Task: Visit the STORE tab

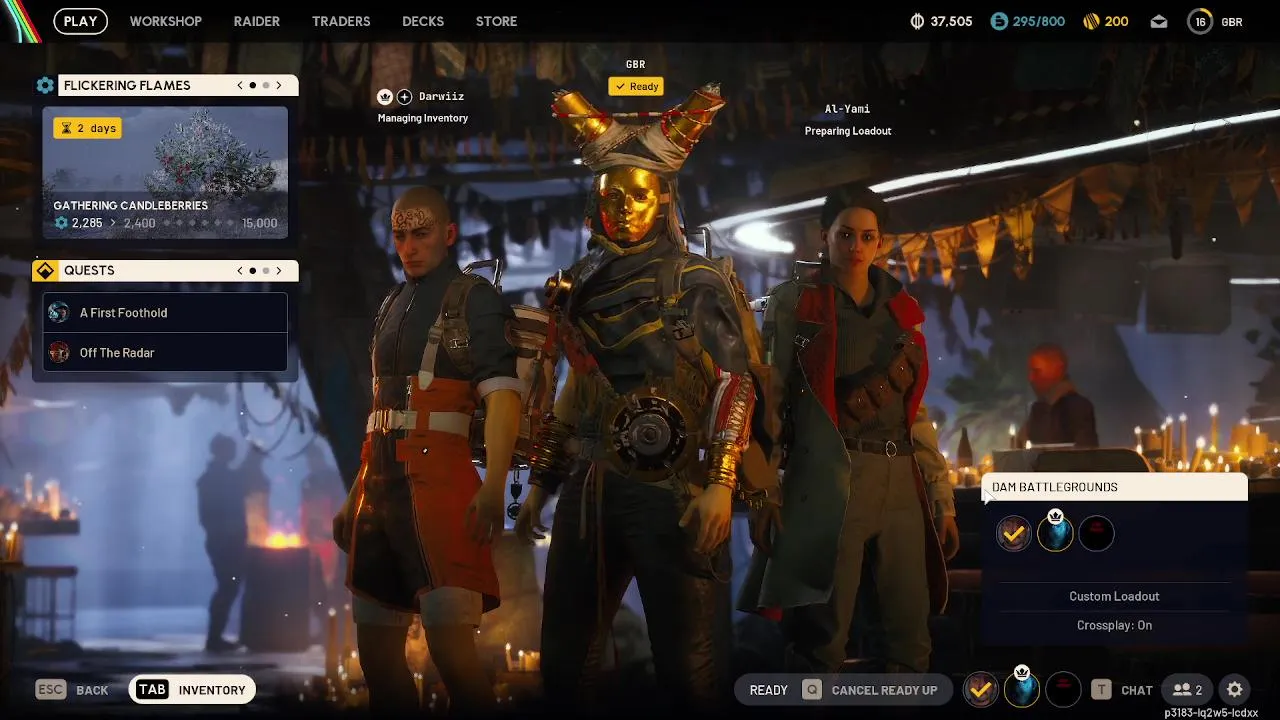Action: (x=496, y=21)
